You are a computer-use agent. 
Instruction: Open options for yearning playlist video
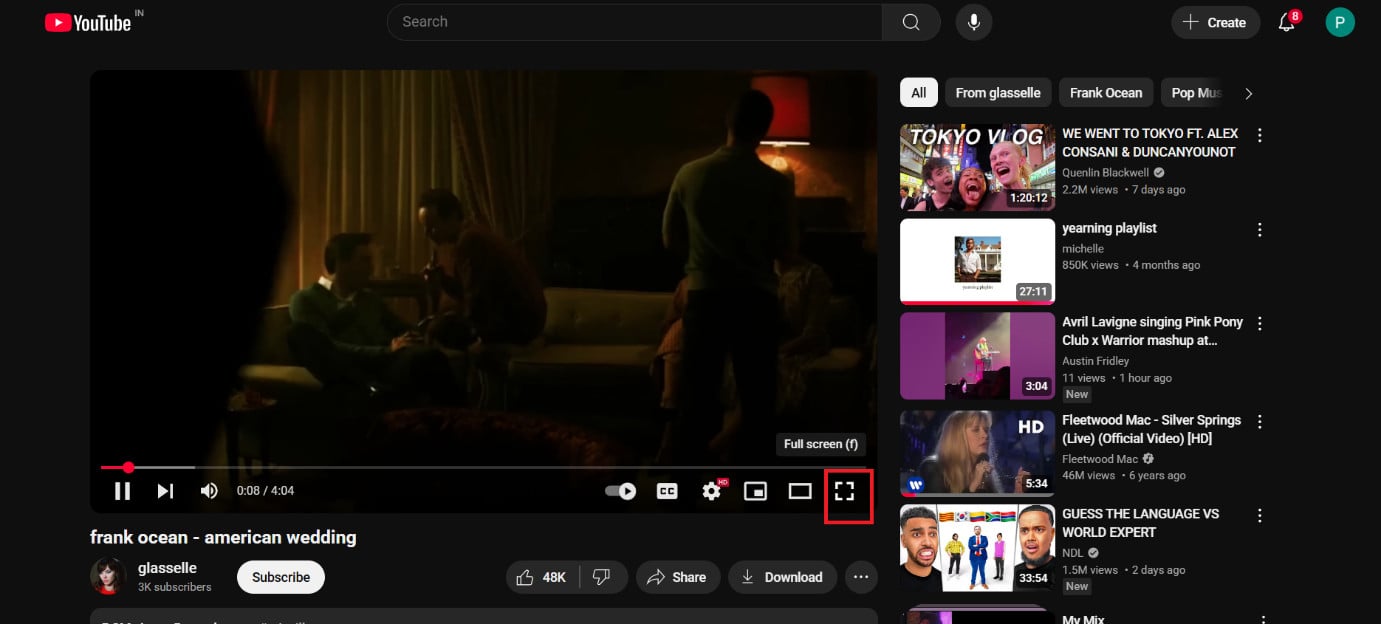coord(1260,230)
